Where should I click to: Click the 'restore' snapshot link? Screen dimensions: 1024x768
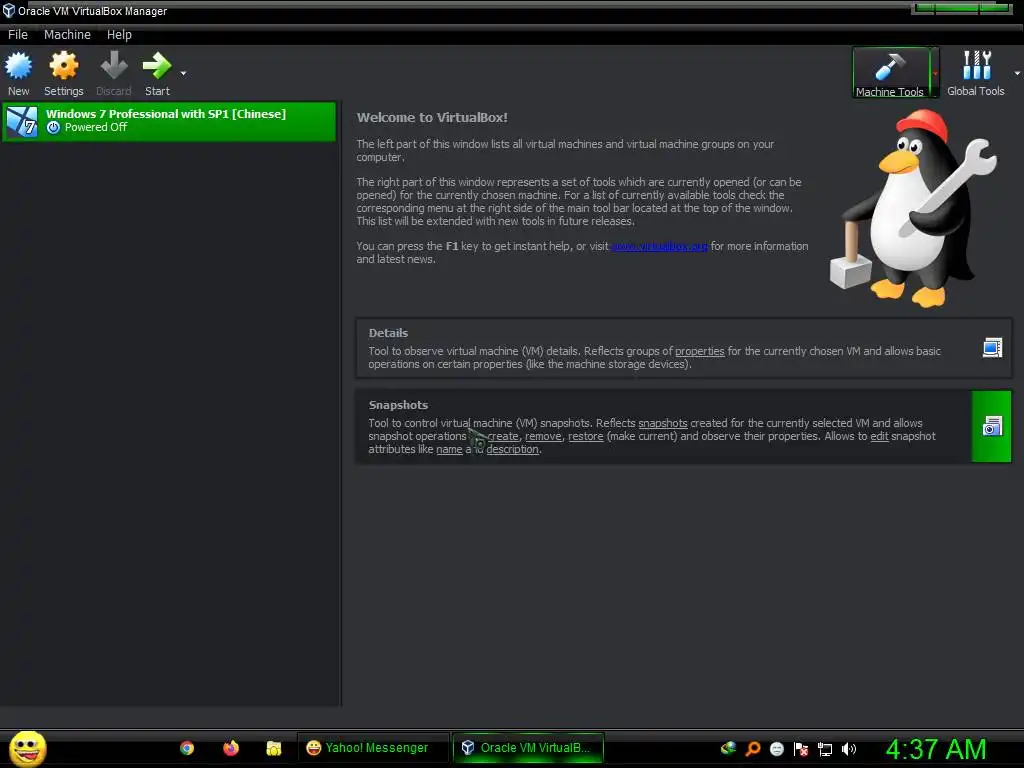point(586,436)
